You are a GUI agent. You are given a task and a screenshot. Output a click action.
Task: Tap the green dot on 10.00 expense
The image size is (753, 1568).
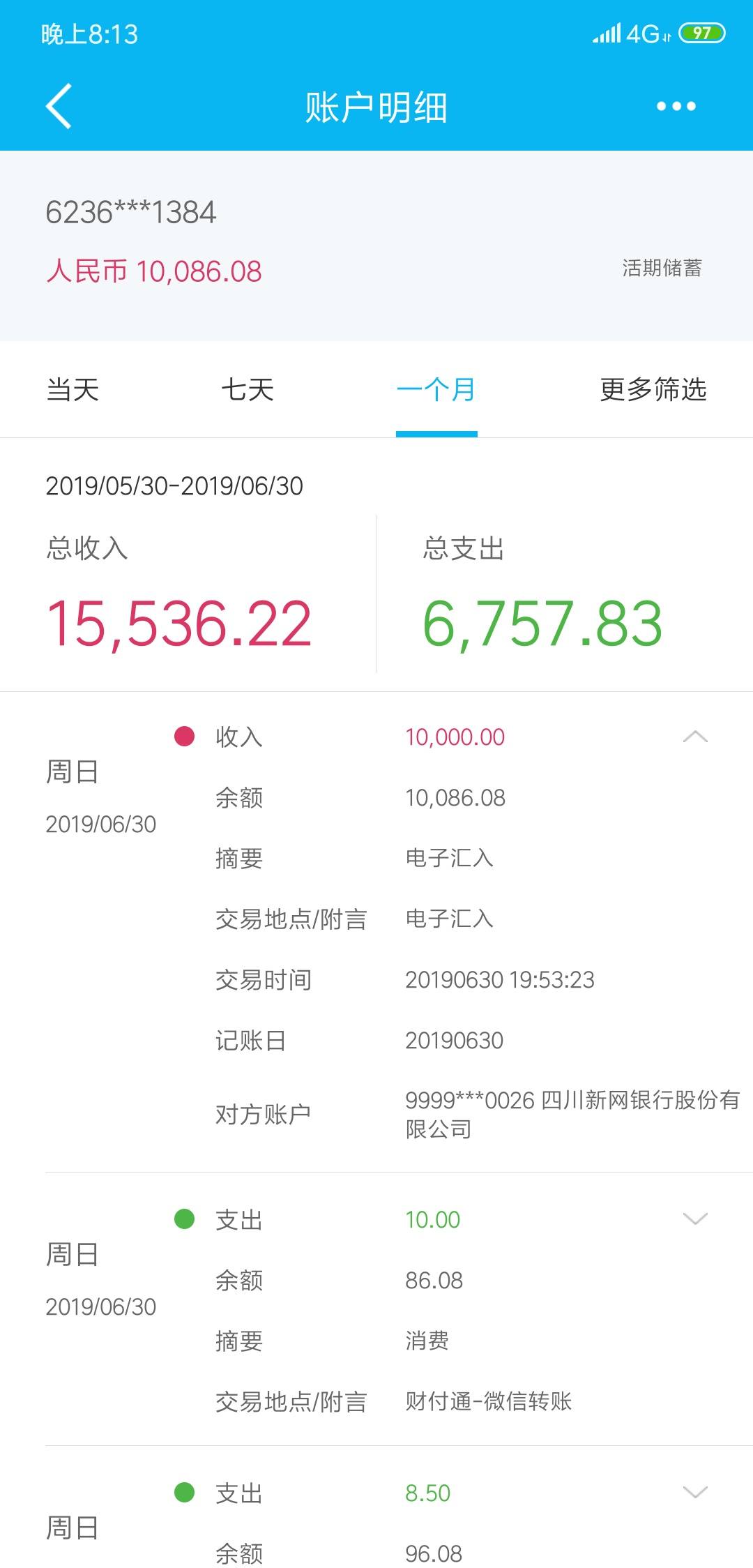[184, 1219]
